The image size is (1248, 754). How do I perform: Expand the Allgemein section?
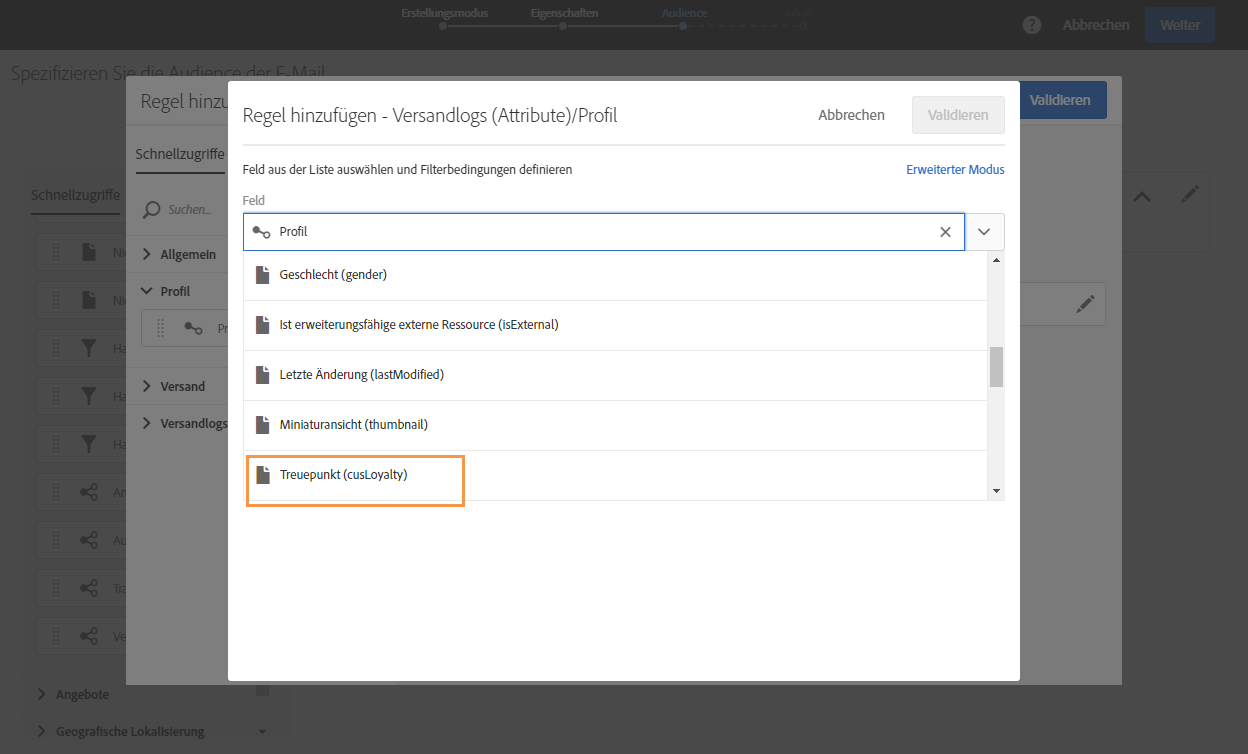click(x=148, y=254)
